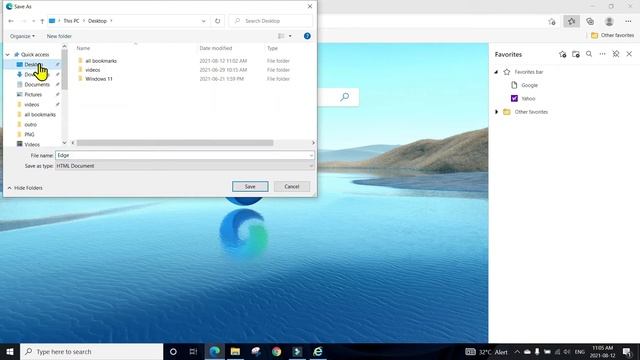Open Other favorites in favorites bar
The width and height of the screenshot is (640, 360).
tap(612, 35)
